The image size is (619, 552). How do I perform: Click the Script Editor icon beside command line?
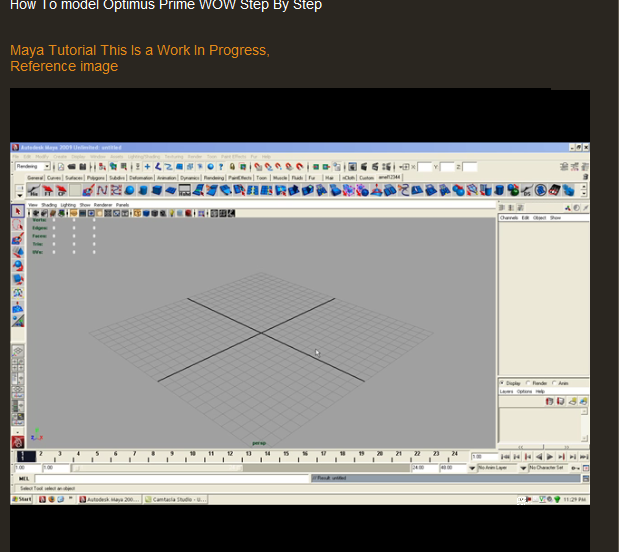point(586,479)
